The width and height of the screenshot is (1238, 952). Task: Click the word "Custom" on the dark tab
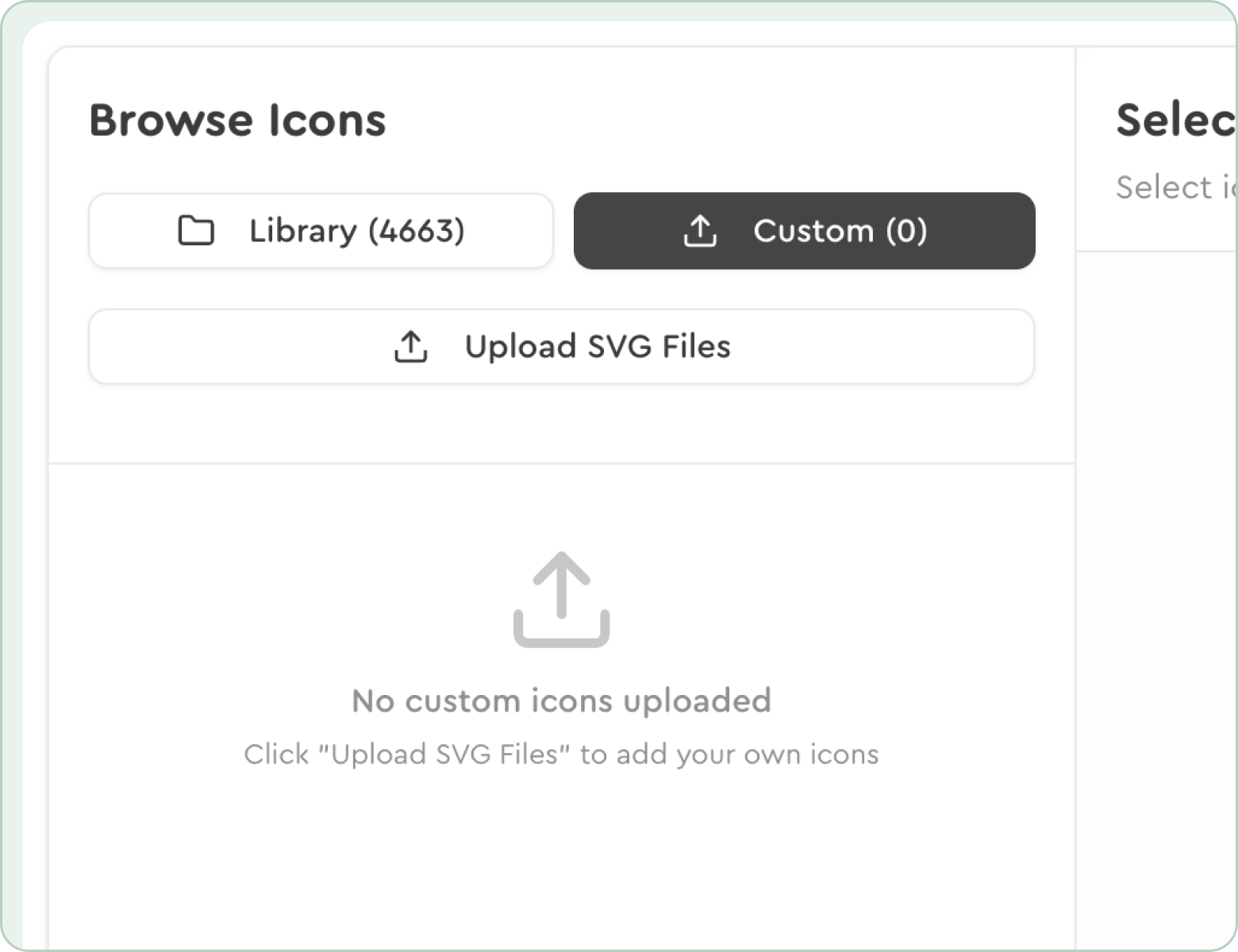click(x=813, y=231)
